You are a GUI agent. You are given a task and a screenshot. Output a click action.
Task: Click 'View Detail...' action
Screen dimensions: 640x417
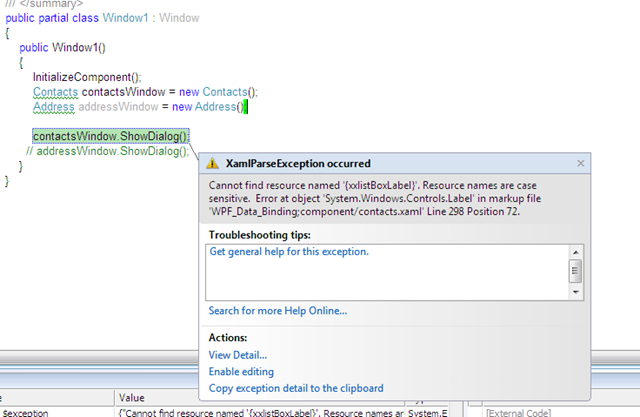238,355
